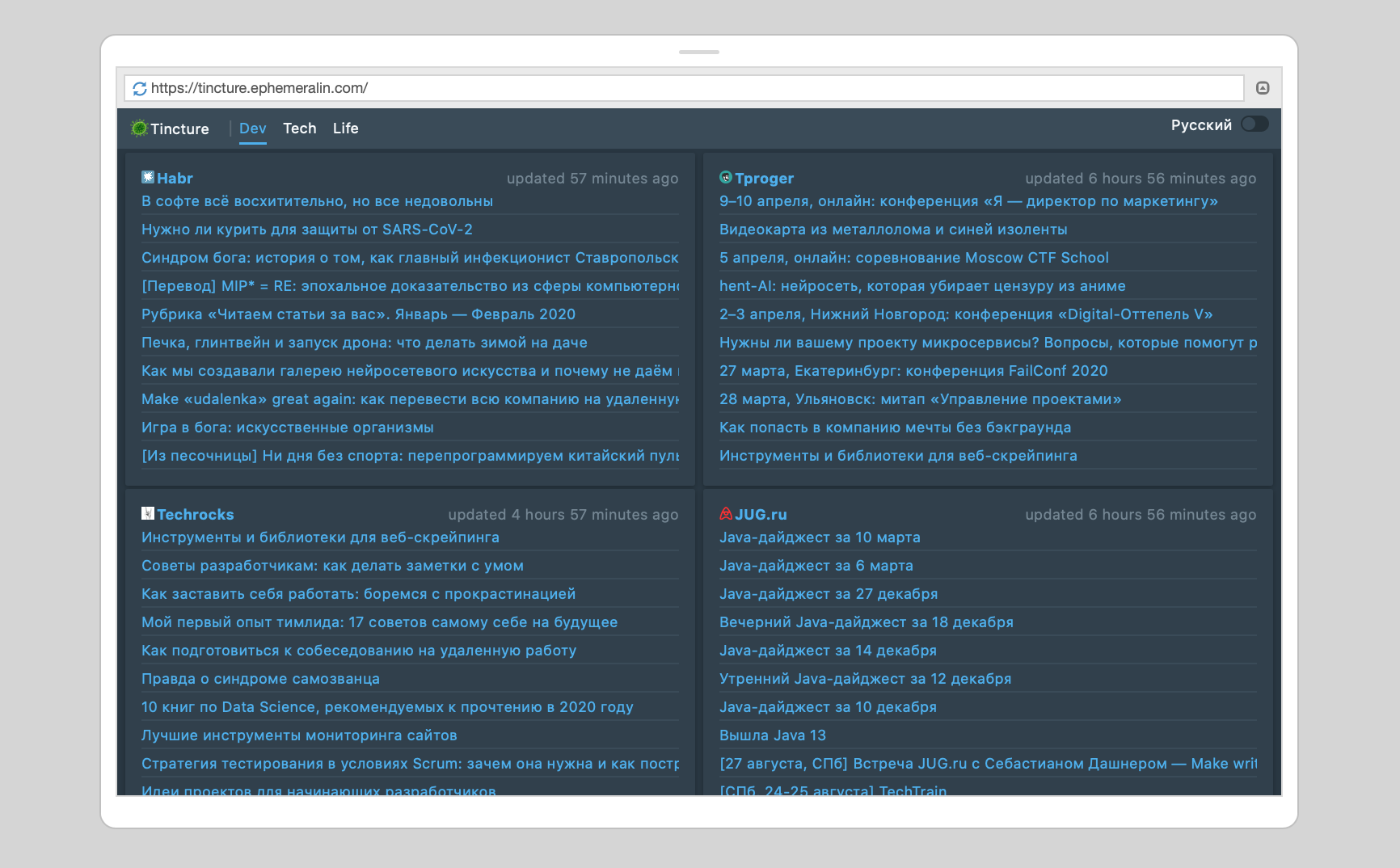Open 'Как мы создавали галерею' article

(410, 371)
